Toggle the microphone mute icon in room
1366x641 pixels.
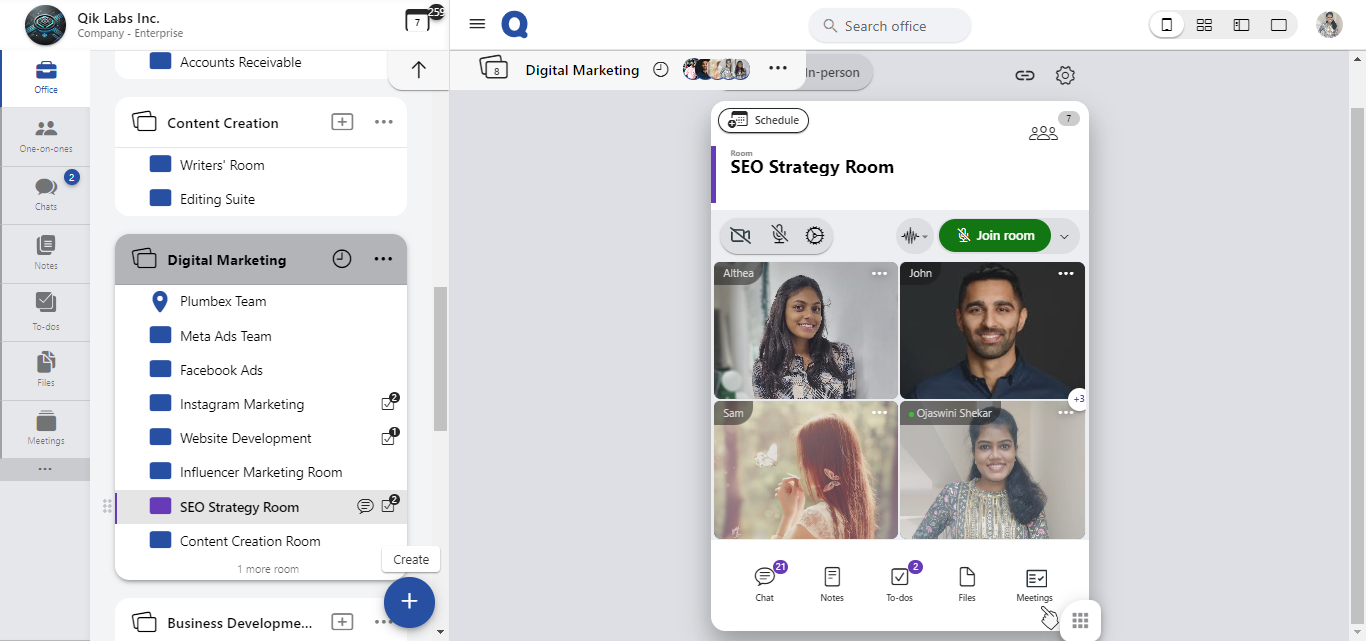[779, 236]
